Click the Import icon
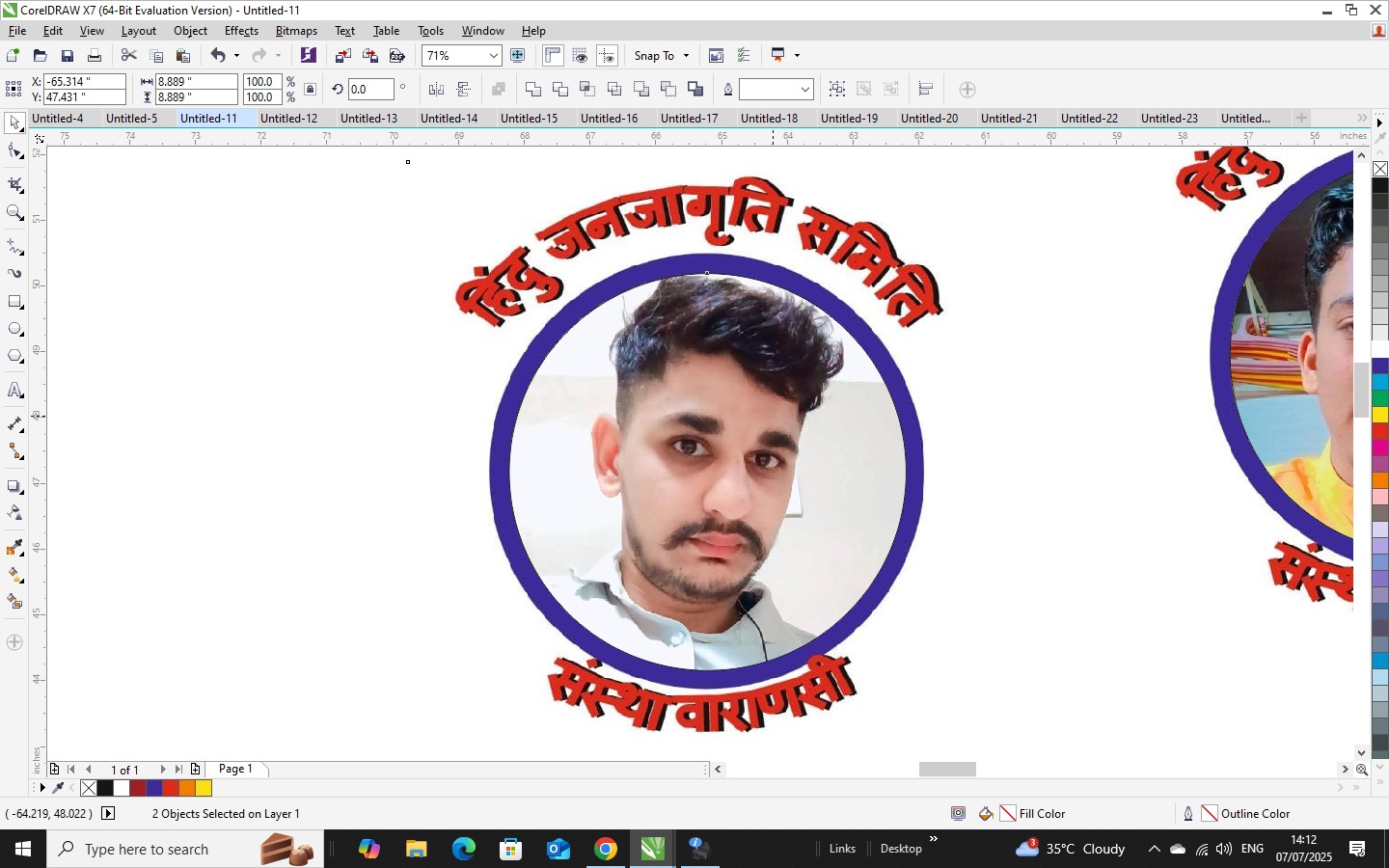The width and height of the screenshot is (1389, 868). (x=342, y=56)
